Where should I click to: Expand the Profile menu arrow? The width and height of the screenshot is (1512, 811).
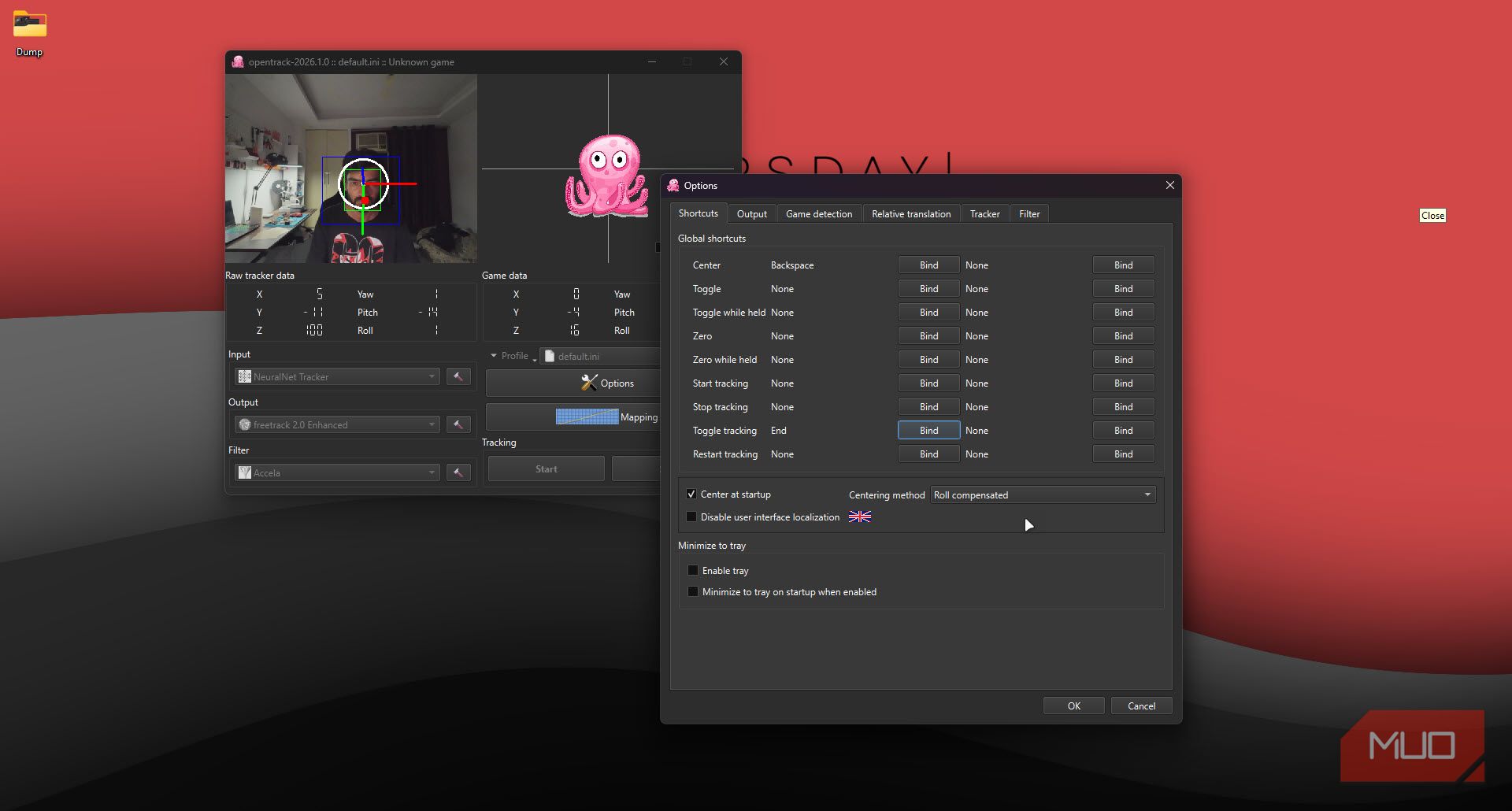[x=494, y=356]
